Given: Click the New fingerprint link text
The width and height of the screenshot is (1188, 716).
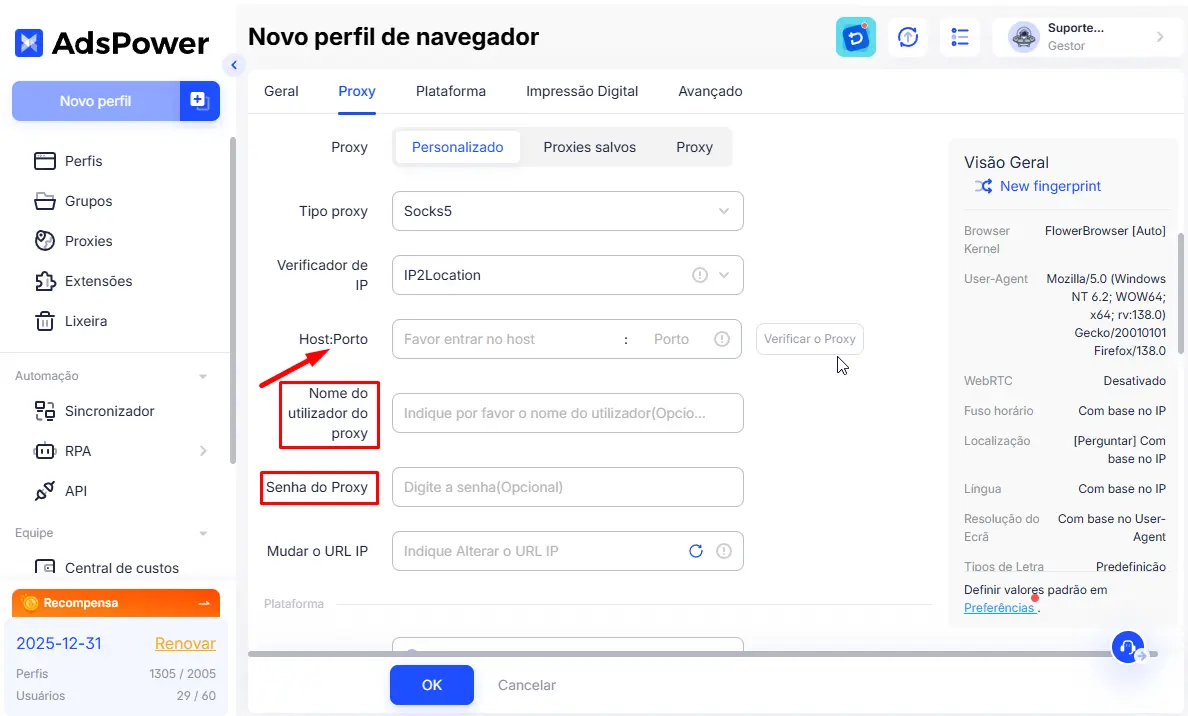Looking at the screenshot, I should [1050, 186].
